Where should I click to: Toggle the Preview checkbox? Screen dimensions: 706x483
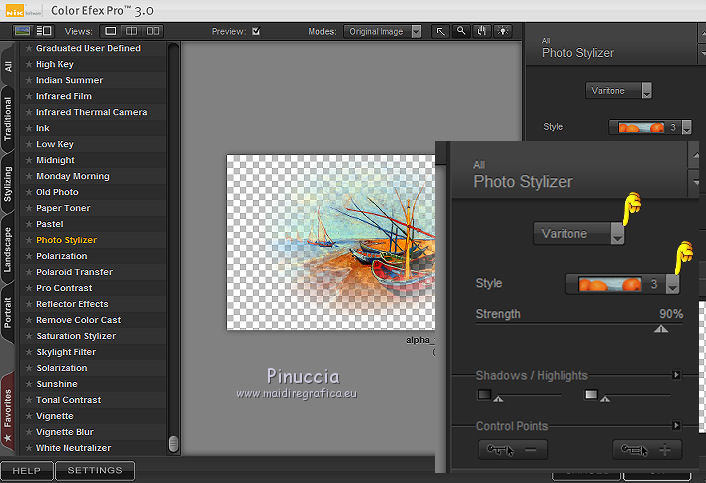pyautogui.click(x=256, y=31)
